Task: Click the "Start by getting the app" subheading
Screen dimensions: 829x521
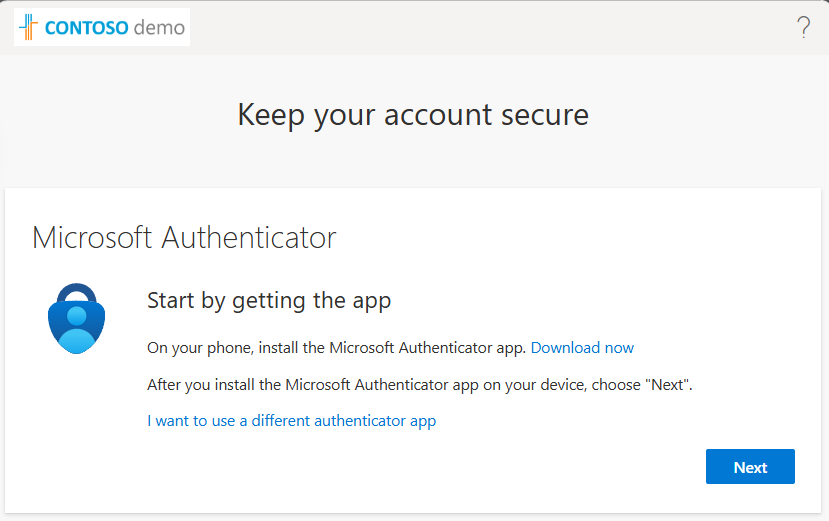Action: 269,300
